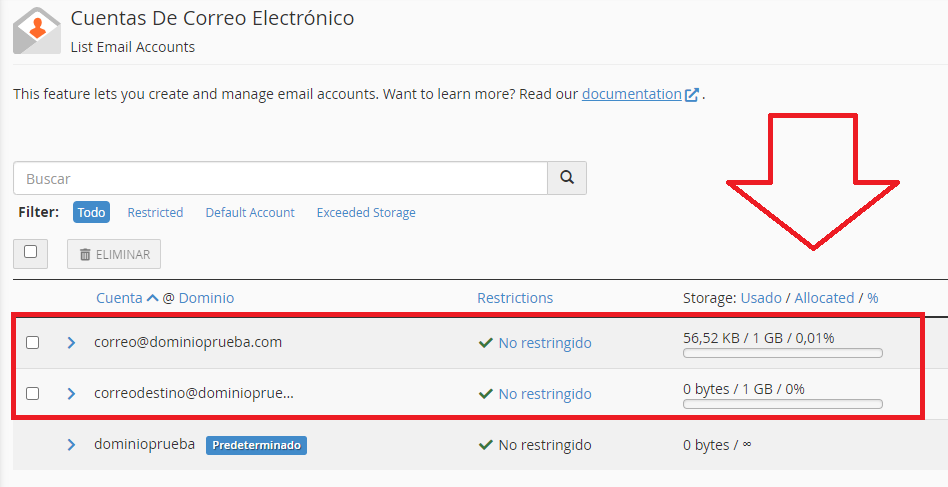Click the trash icon in ELIMINAR button
This screenshot has height=487, width=948.
(85, 254)
